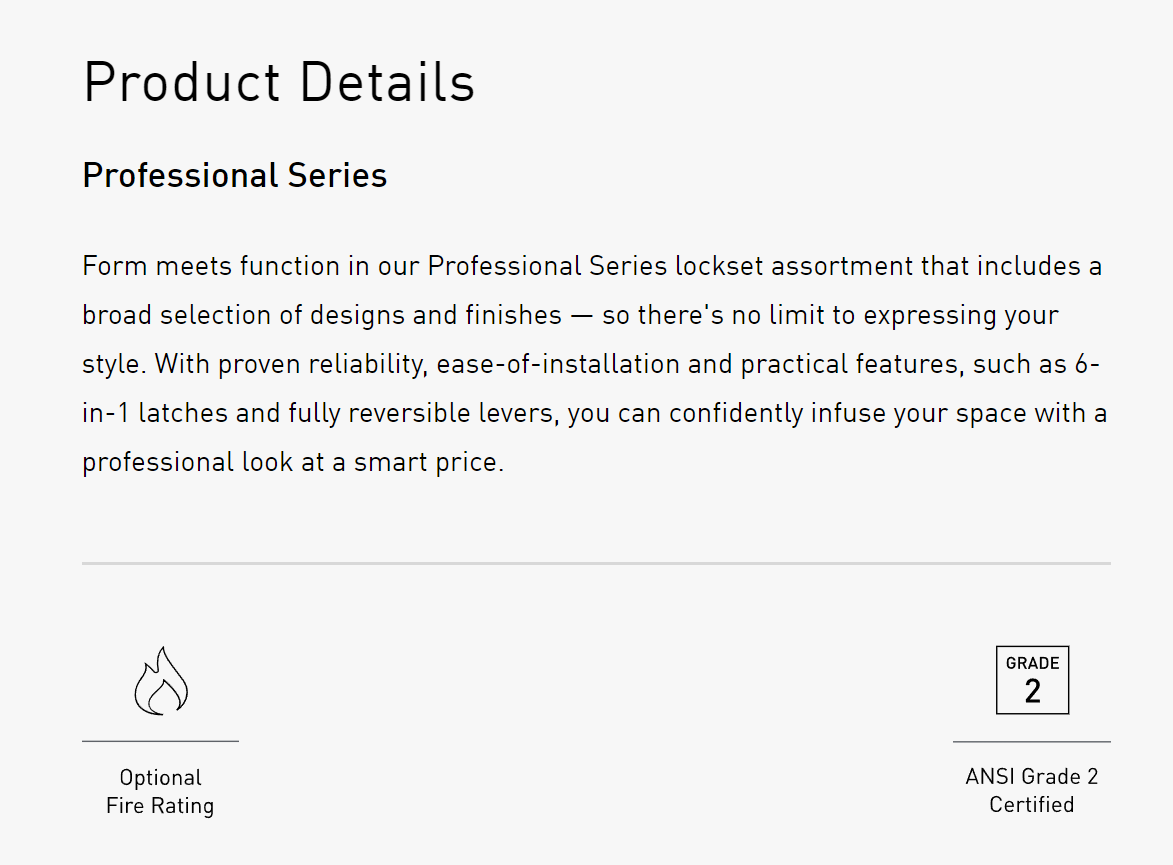The width and height of the screenshot is (1173, 865).
Task: Click the text line starting 'Form meets function'
Action: 592,266
